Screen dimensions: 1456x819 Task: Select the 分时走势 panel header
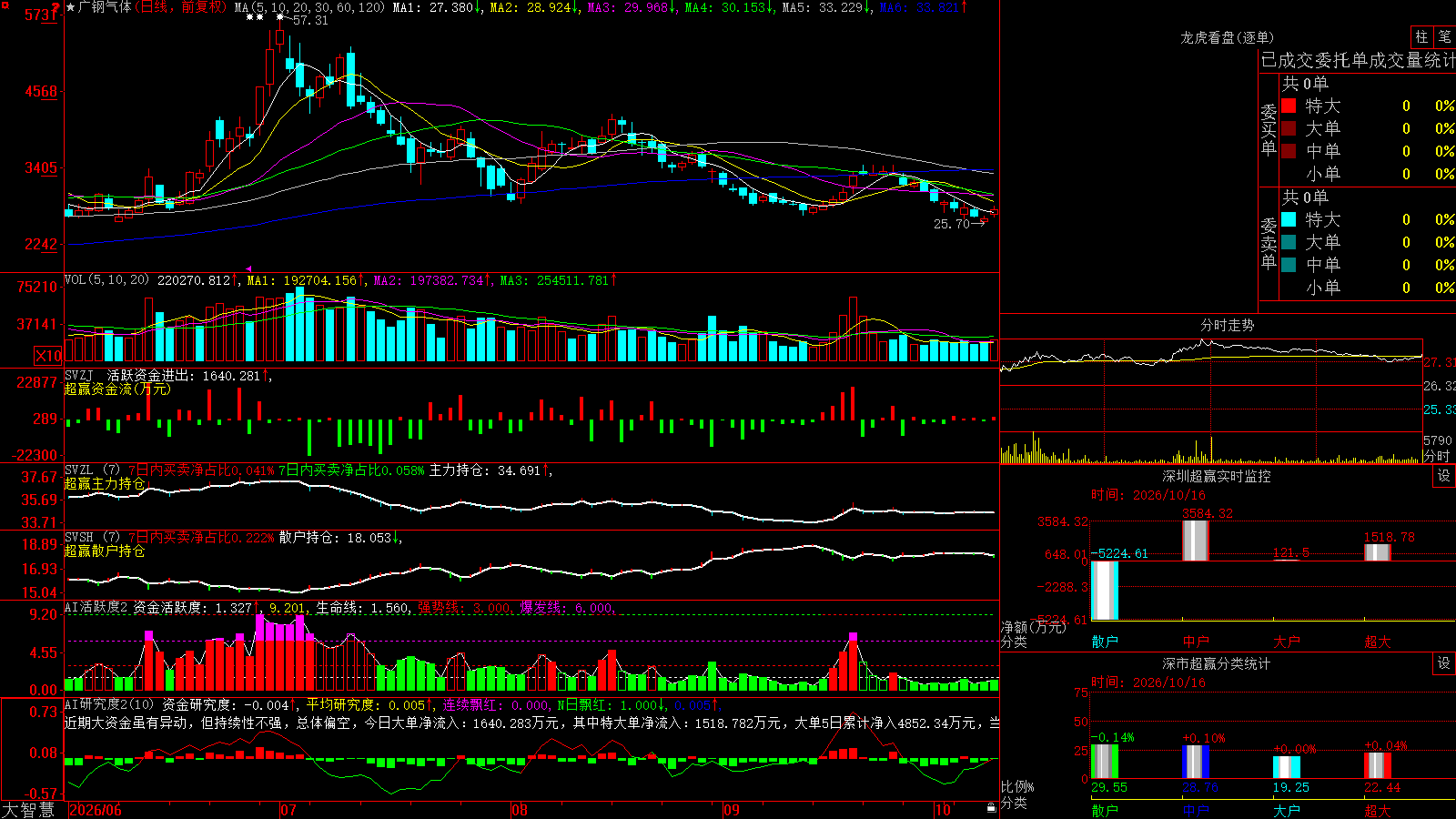click(1228, 325)
